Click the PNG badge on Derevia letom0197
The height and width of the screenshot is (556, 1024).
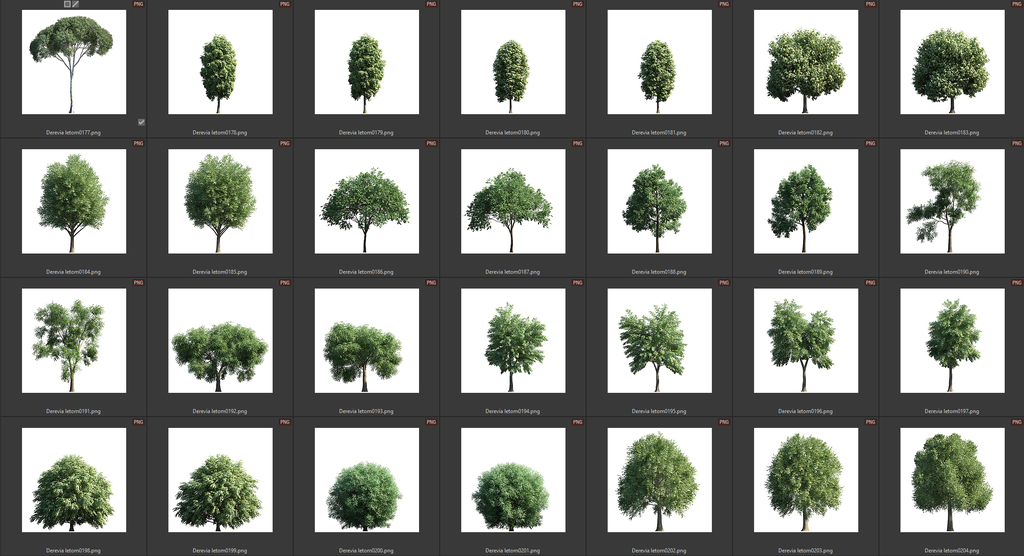point(1016,283)
